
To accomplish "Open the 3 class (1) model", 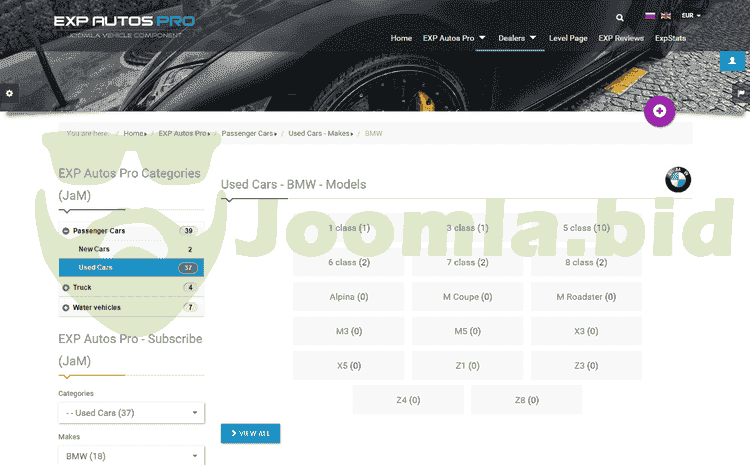I will tap(467, 228).
